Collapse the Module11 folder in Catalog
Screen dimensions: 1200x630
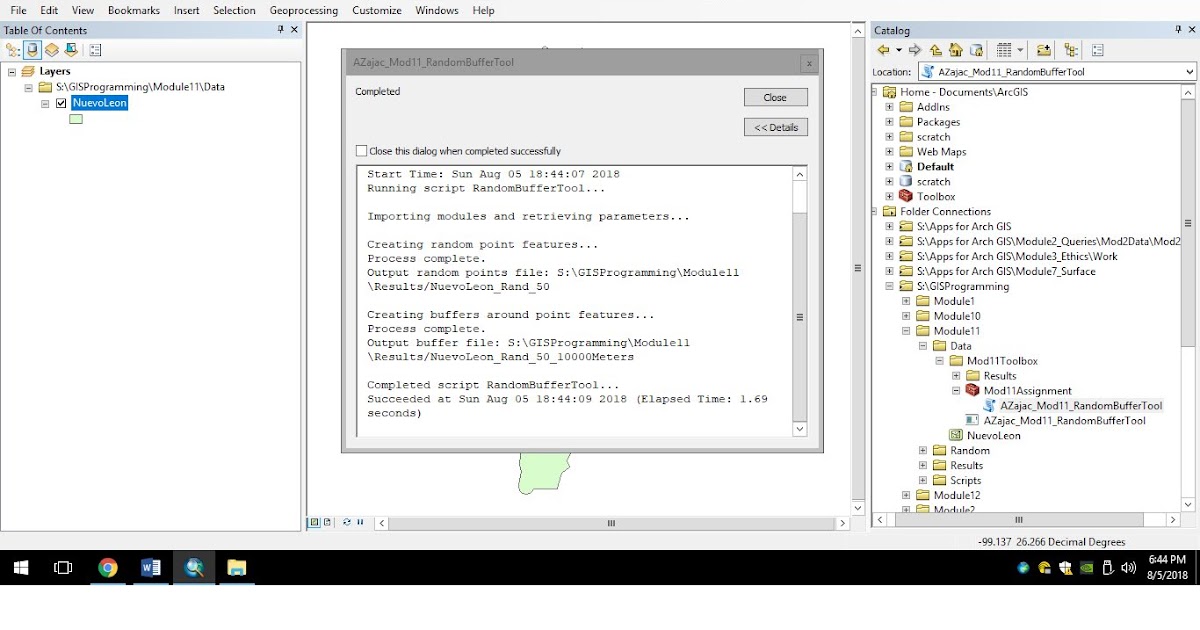tap(904, 330)
